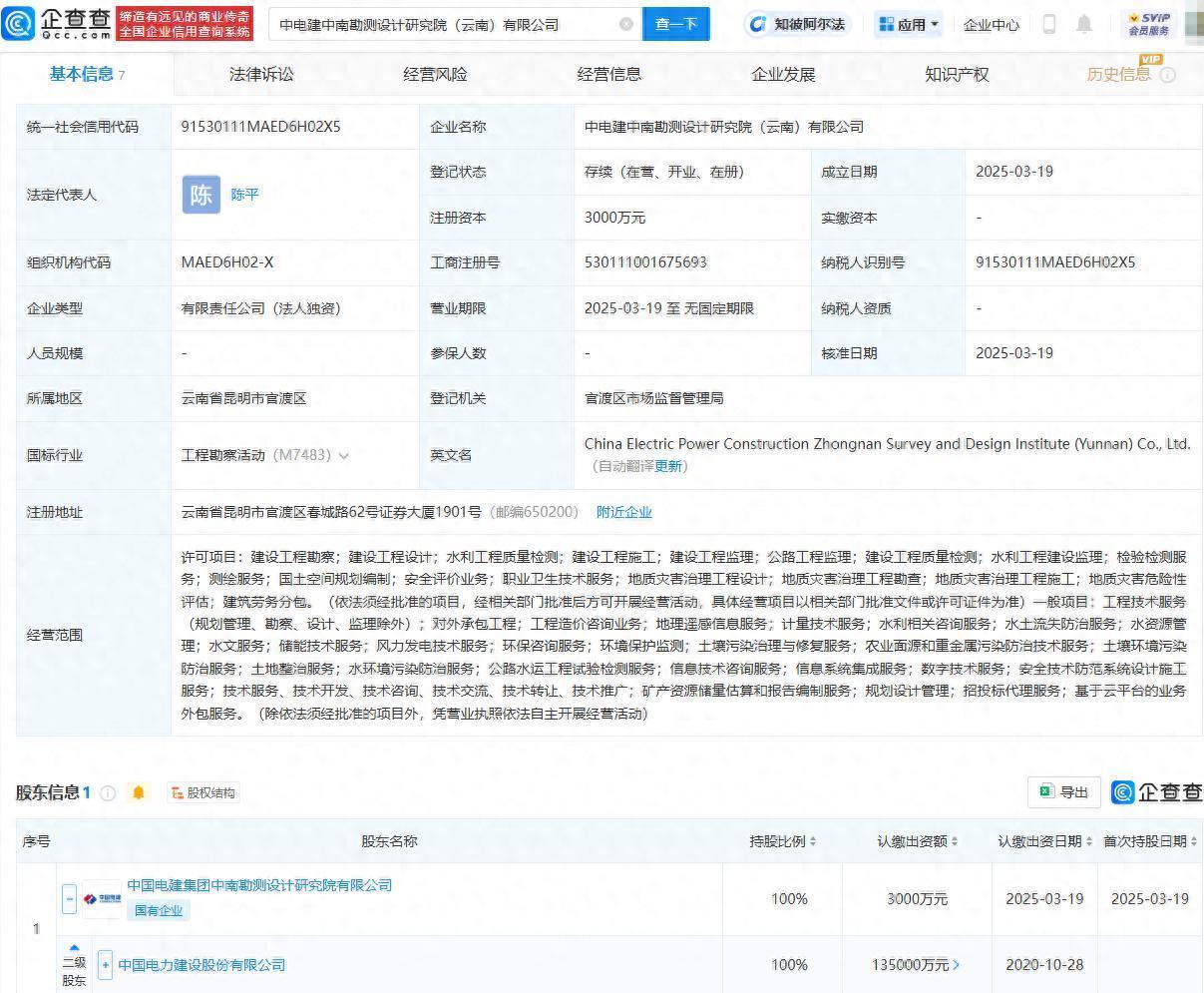1204x993 pixels.
Task: Clear the search box with the × icon
Action: [x=628, y=24]
